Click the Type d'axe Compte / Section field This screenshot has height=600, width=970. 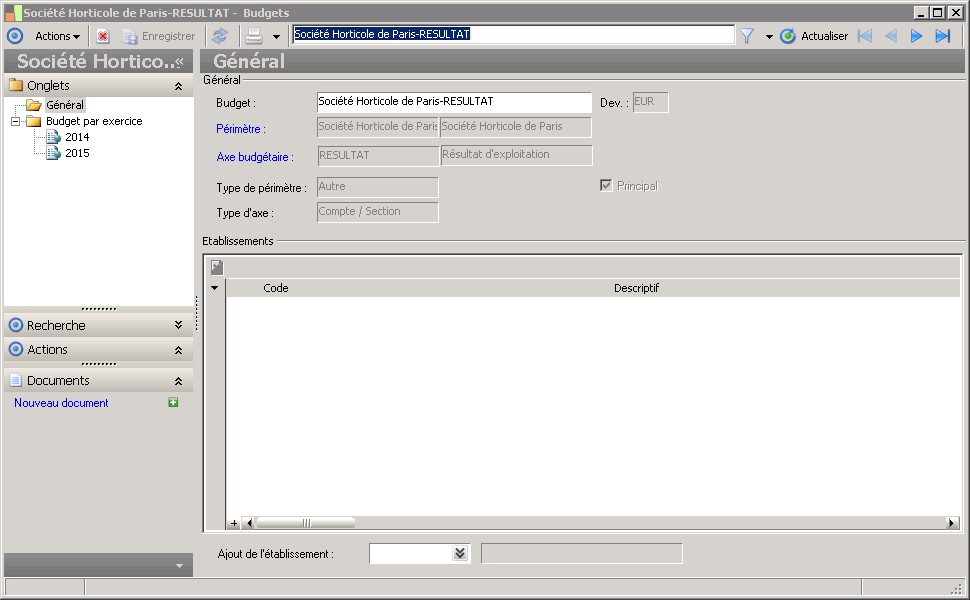[x=377, y=212]
